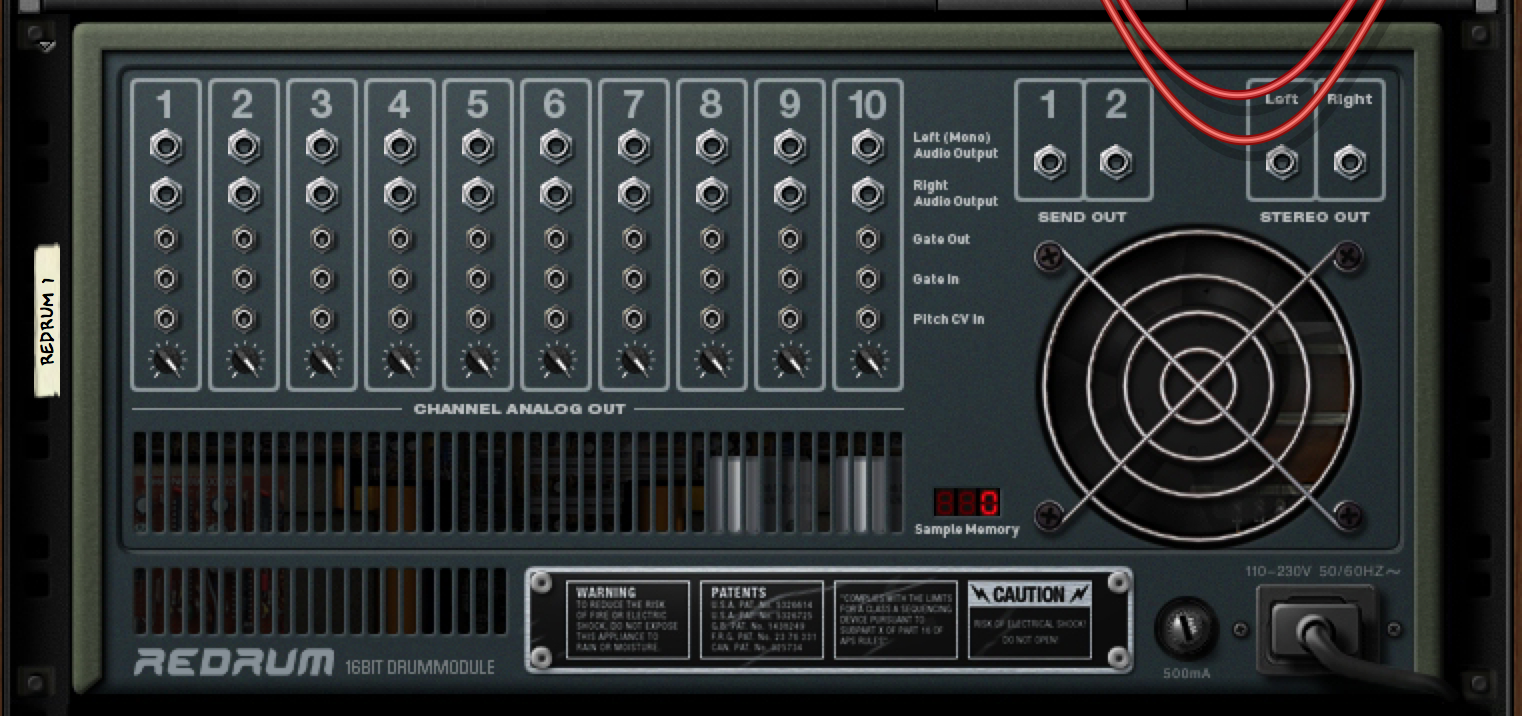Click channel 10 Gate In jack
This screenshot has height=716, width=1522.
pos(868,278)
